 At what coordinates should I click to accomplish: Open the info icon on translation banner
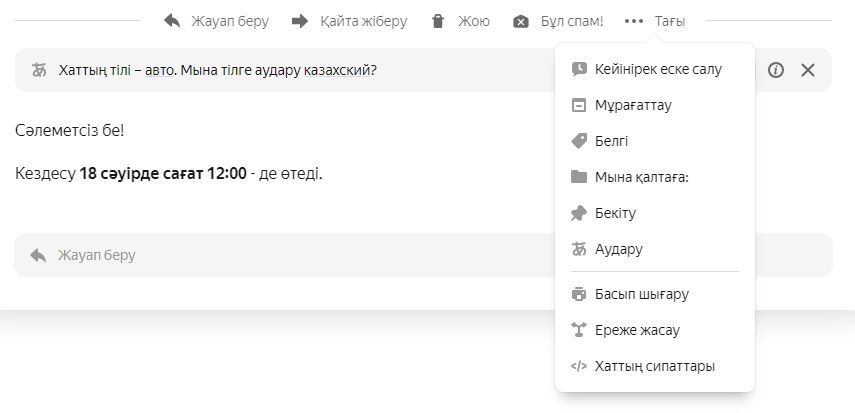776,70
